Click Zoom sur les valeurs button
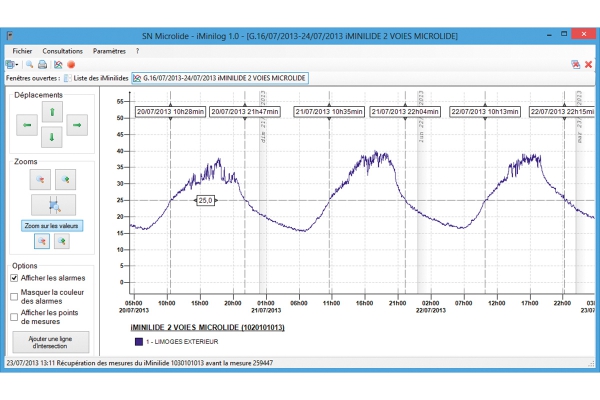 pyautogui.click(x=52, y=226)
